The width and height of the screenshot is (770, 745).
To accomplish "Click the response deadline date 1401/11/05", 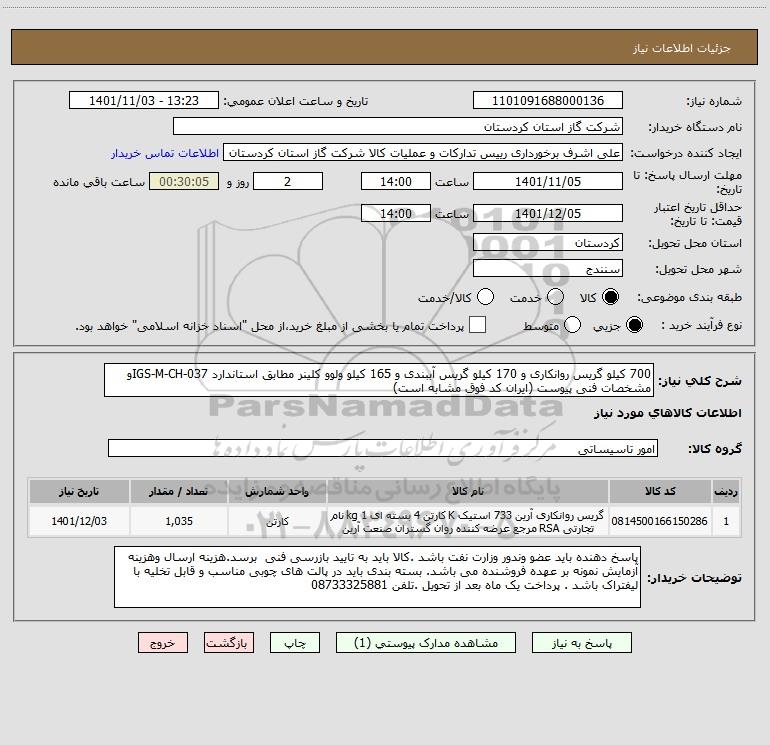I will pyautogui.click(x=548, y=181).
